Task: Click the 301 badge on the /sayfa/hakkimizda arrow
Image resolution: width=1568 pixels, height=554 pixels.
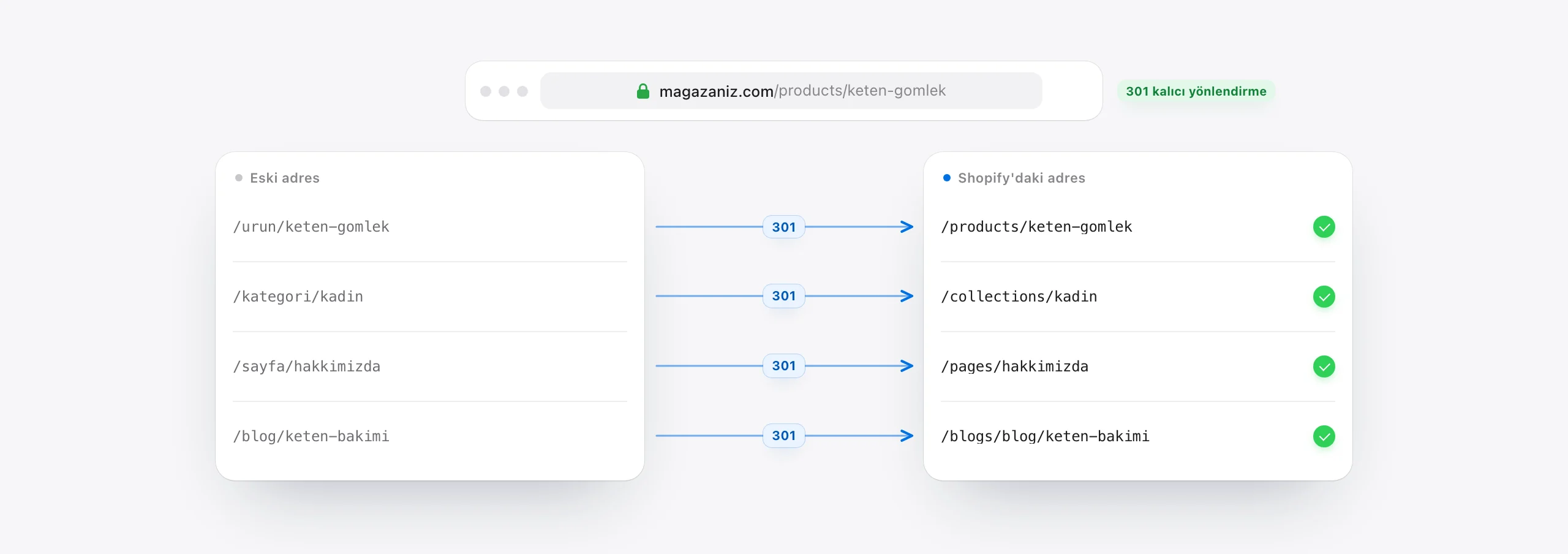Action: tap(783, 366)
